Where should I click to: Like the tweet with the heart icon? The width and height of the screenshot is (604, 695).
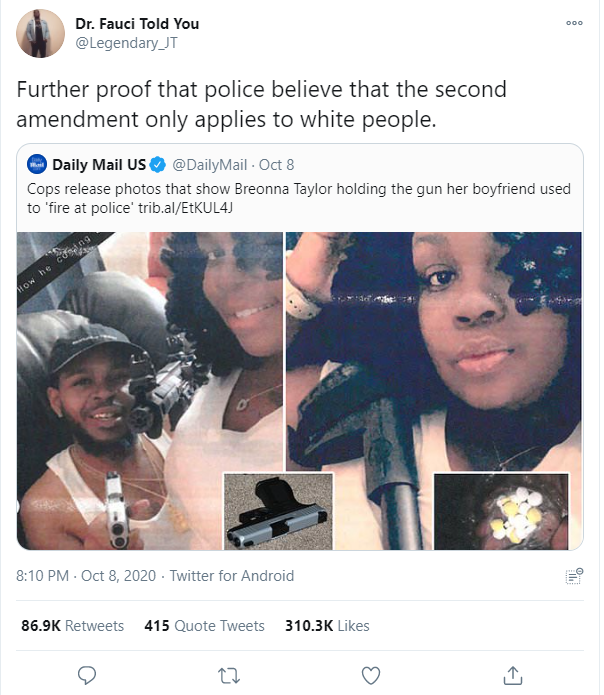pos(371,676)
